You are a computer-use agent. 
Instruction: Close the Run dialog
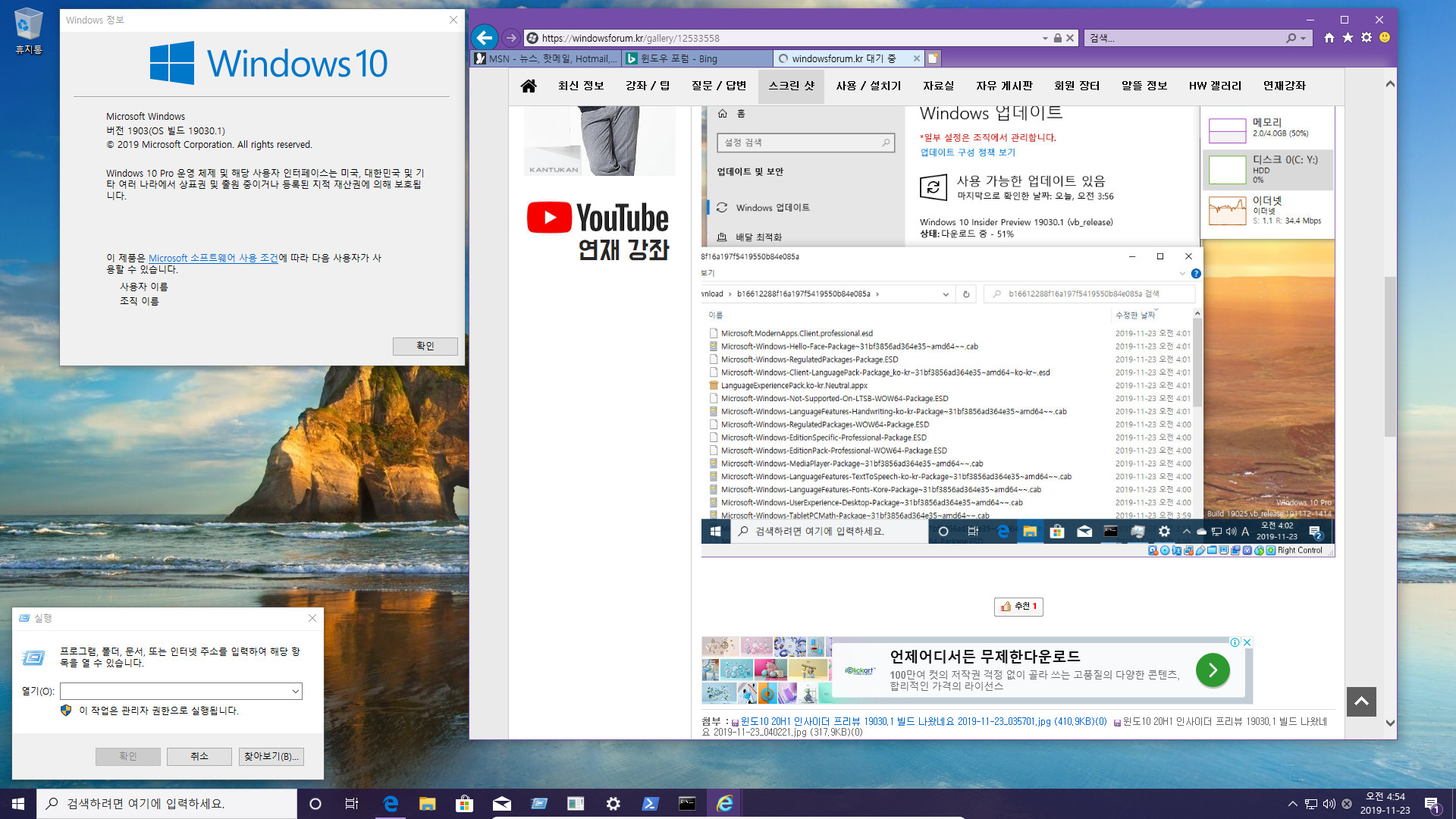[x=312, y=618]
